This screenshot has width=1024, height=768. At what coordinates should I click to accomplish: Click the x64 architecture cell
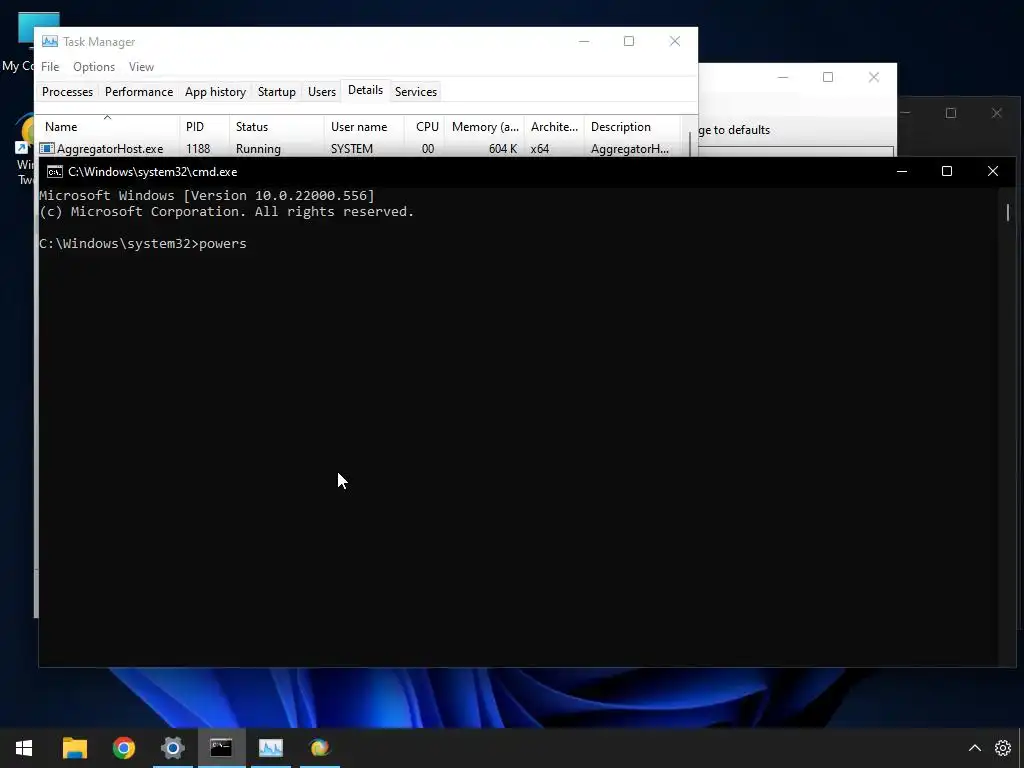539,149
